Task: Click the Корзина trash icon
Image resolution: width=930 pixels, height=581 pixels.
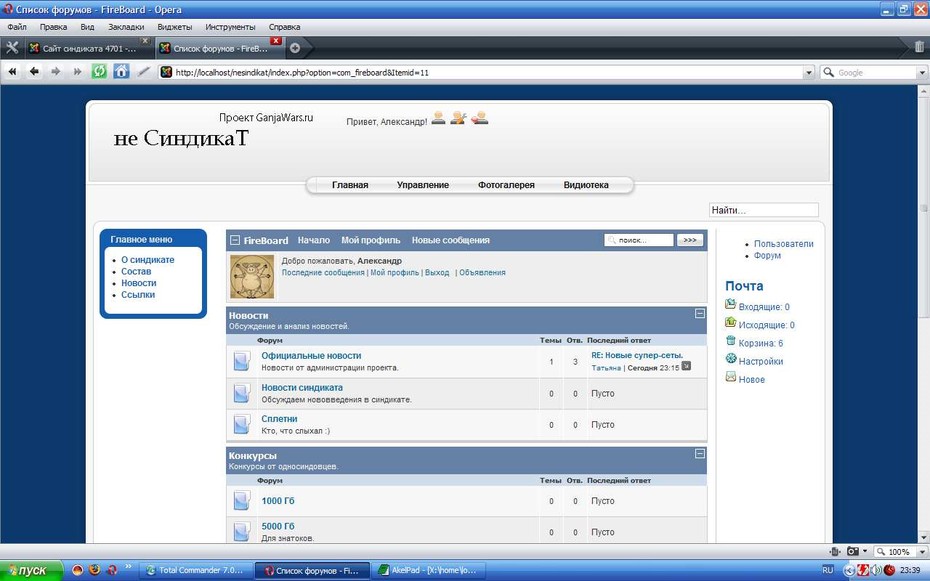Action: [731, 341]
